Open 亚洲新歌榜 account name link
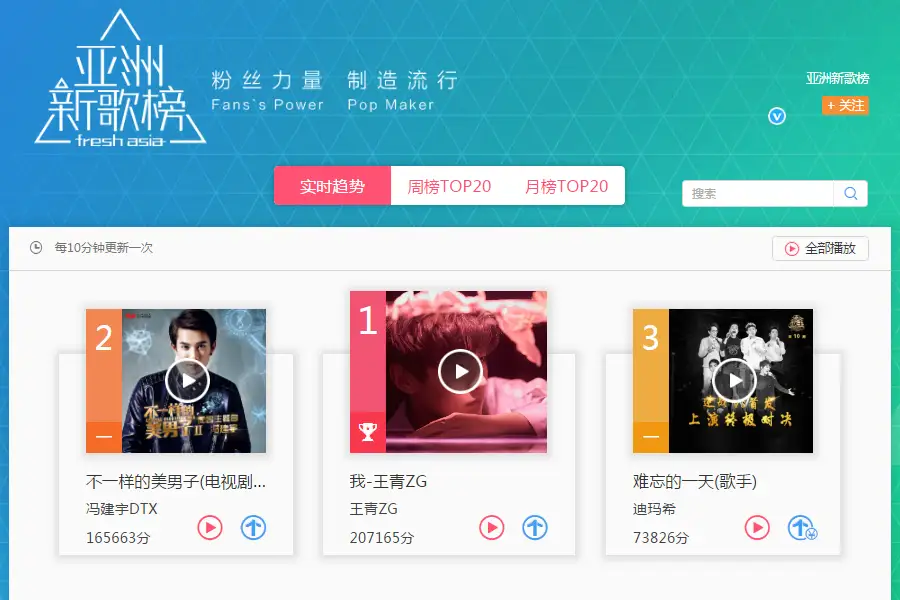900x600 pixels. (x=837, y=78)
